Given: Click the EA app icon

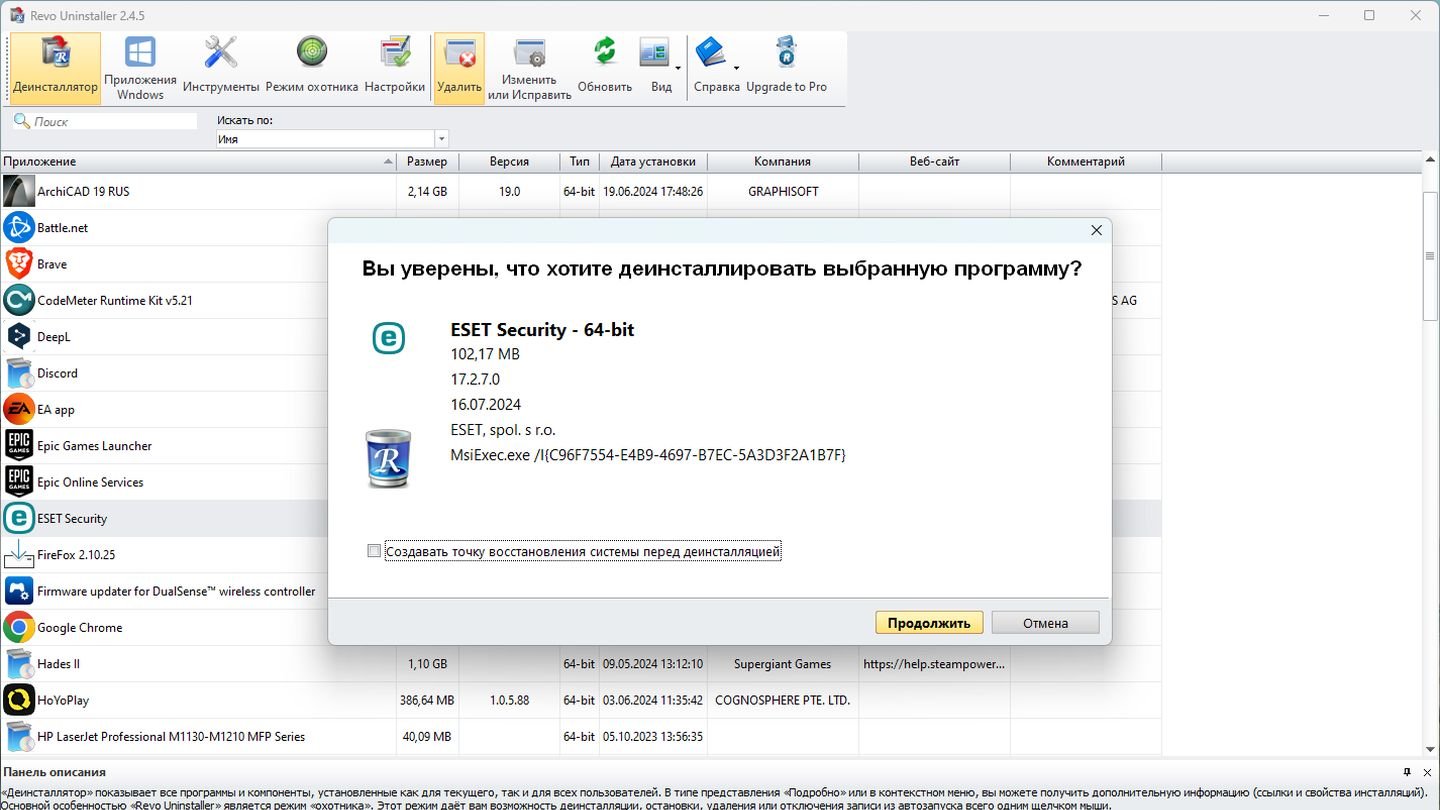Looking at the screenshot, I should click(19, 409).
